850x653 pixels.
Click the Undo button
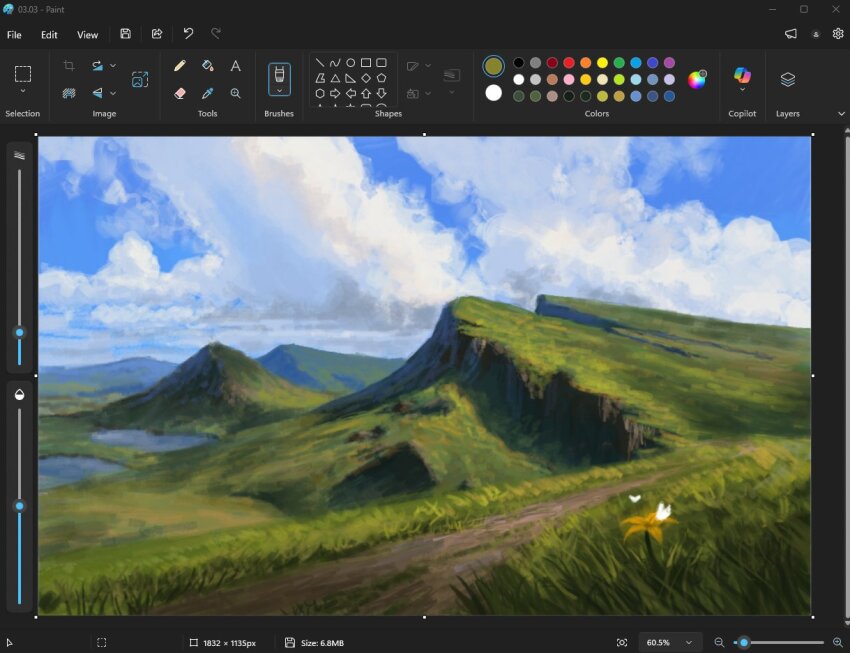coord(189,33)
